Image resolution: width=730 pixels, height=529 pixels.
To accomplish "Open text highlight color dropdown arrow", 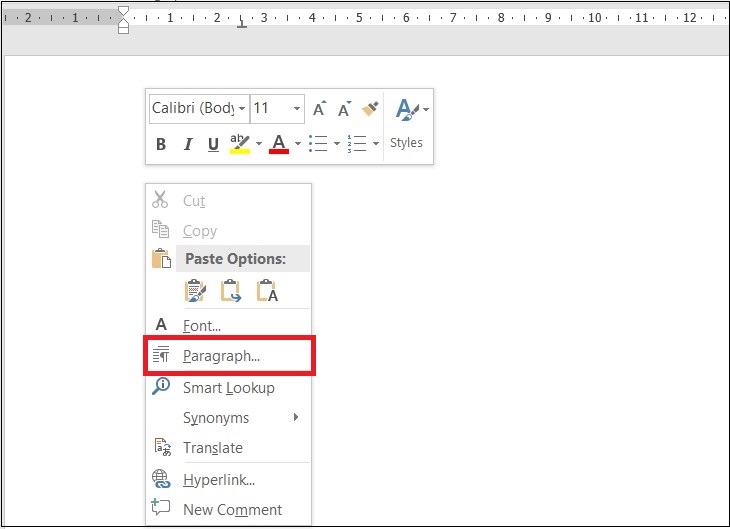I will click(x=259, y=143).
